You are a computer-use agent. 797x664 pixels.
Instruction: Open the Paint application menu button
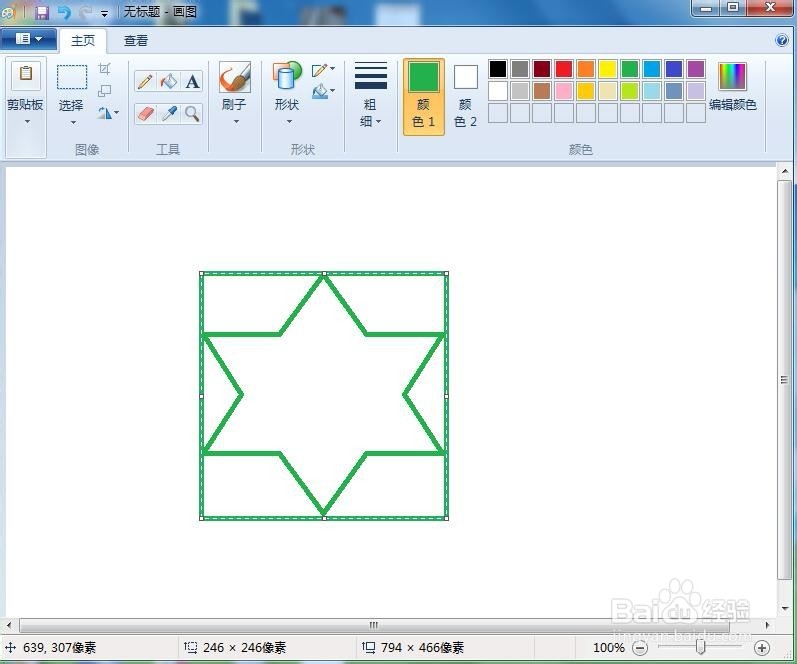(x=29, y=39)
